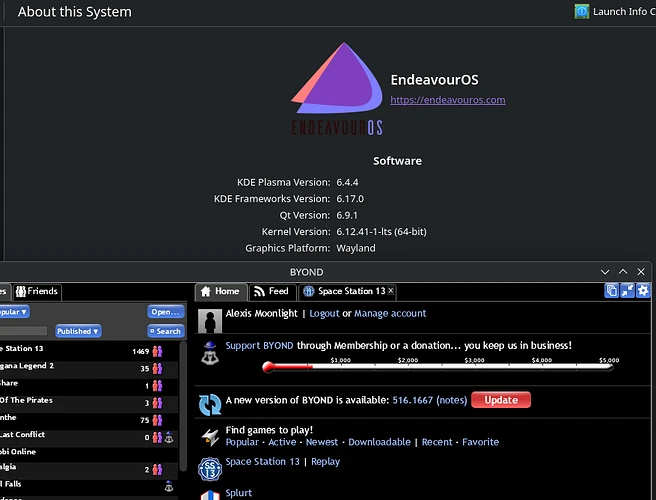Close the Space Station 13 tab

click(x=391, y=291)
